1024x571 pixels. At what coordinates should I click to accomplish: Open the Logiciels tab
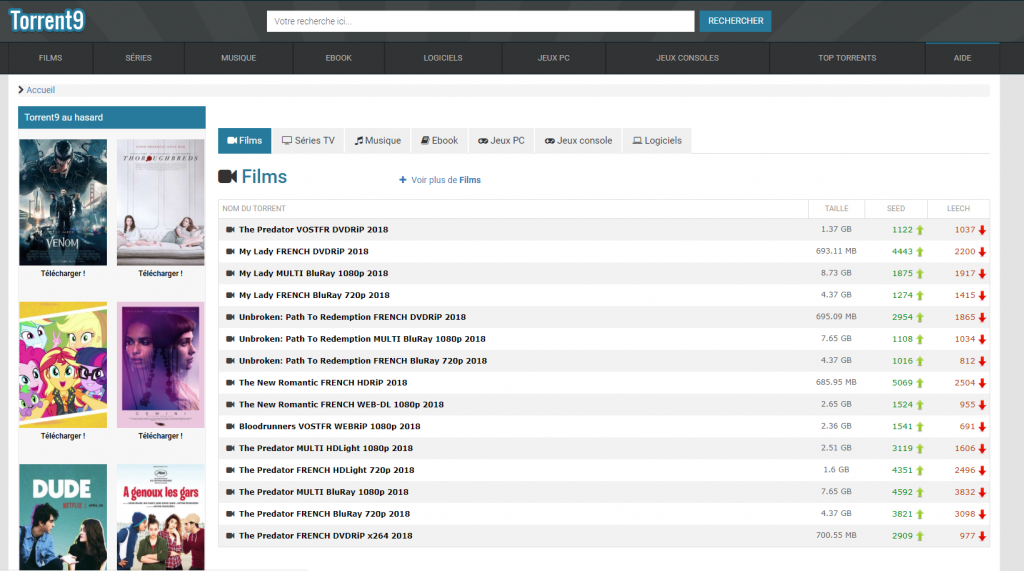(656, 141)
